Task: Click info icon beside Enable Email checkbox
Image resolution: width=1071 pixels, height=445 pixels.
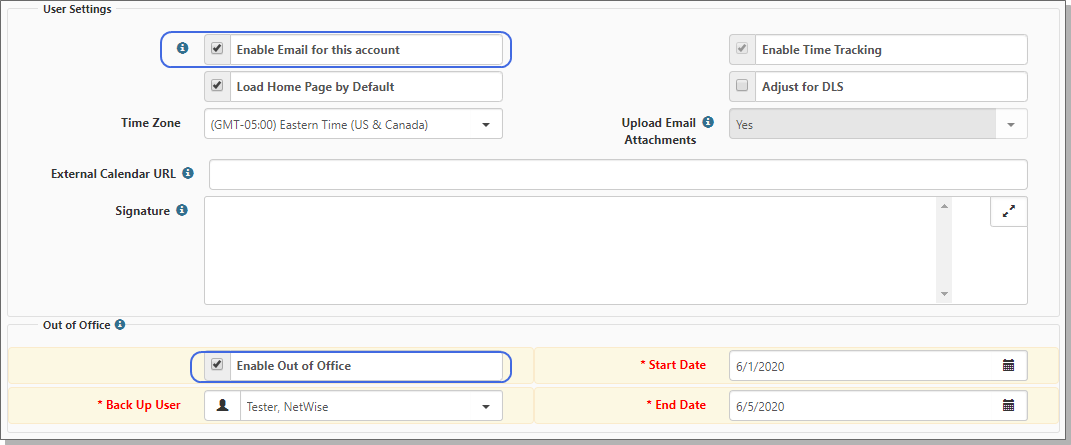Action: click(x=182, y=48)
